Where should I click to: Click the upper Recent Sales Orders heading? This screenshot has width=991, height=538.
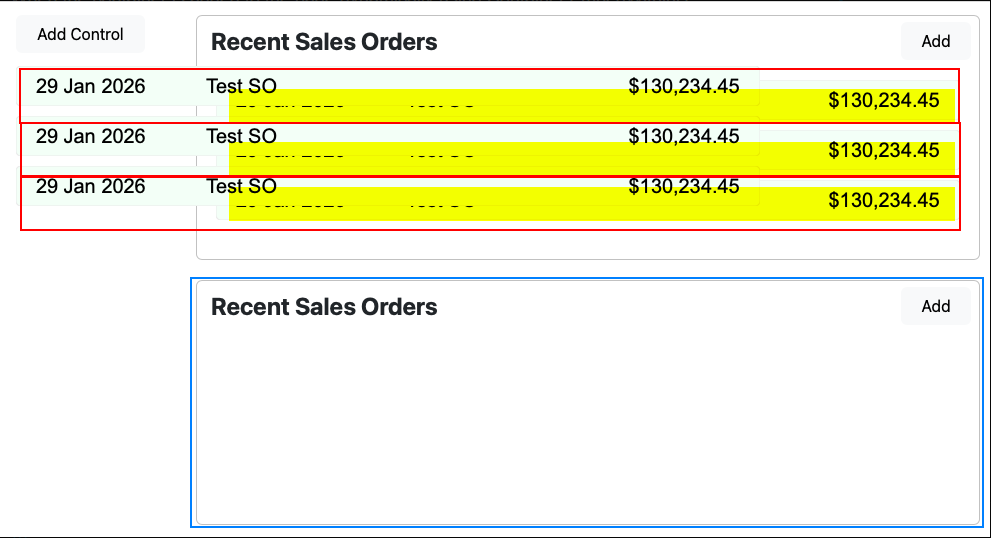[x=324, y=42]
